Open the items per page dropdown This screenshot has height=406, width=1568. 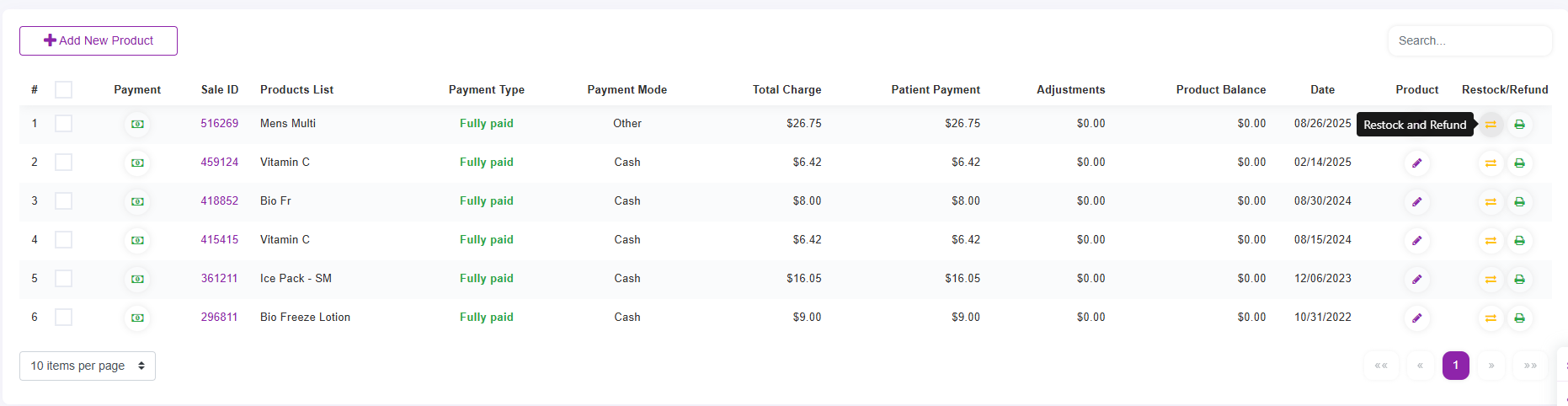88,366
